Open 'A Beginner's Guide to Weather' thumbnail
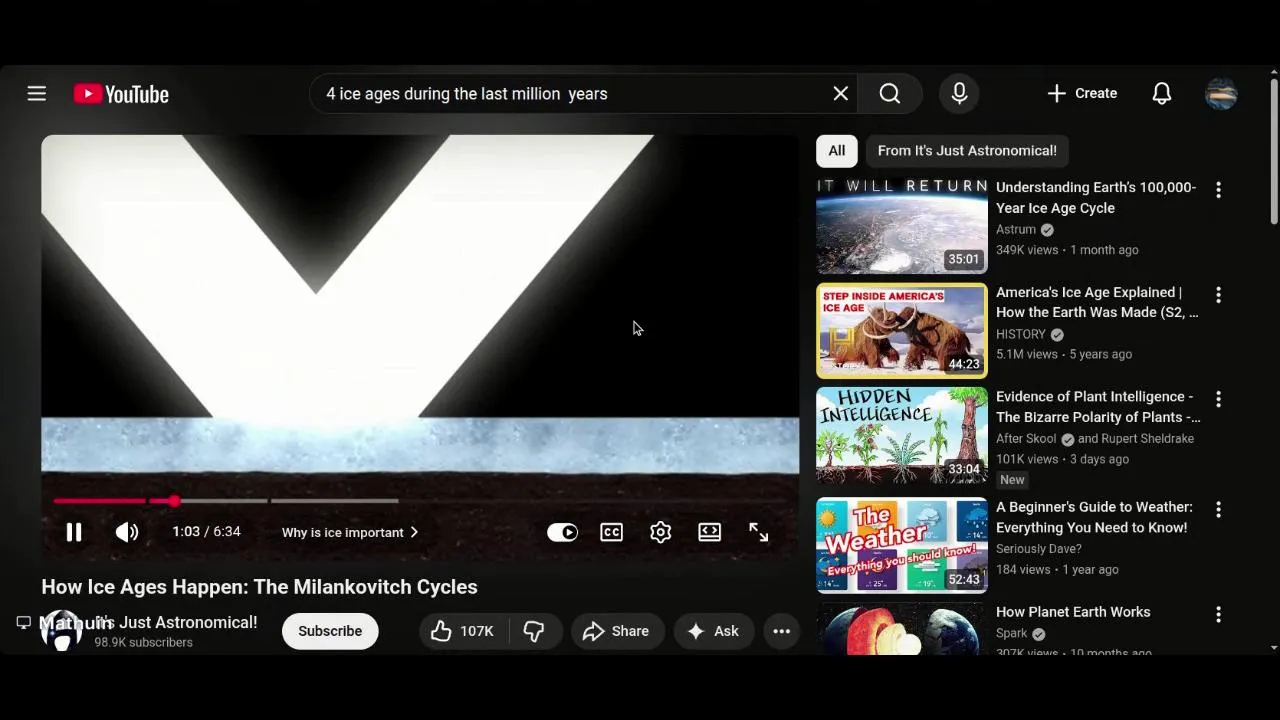1280x720 pixels. tap(902, 545)
